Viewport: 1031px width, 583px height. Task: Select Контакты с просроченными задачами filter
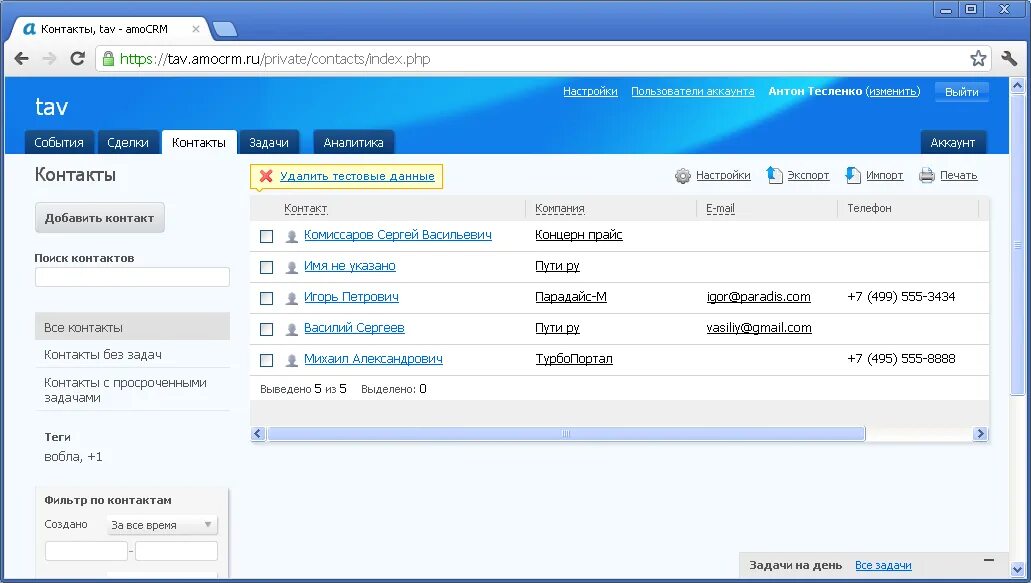tap(132, 390)
